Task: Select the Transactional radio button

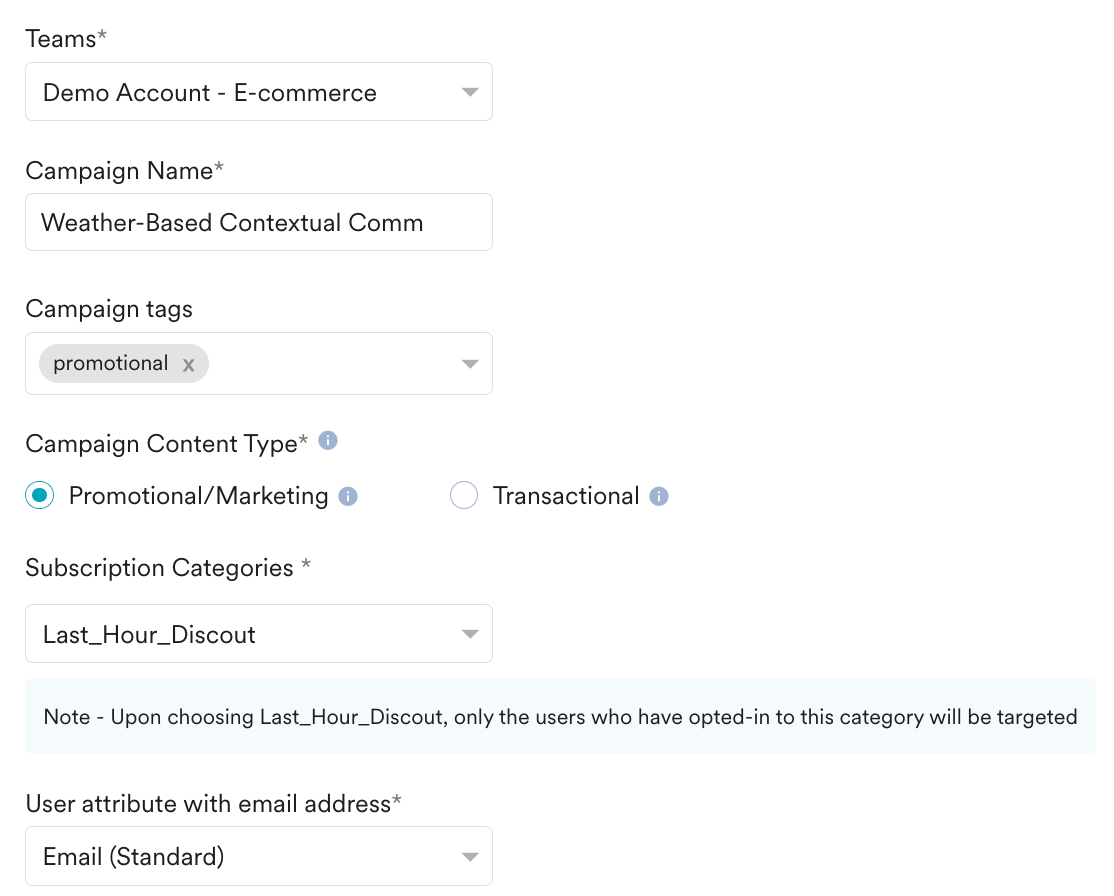Action: [x=464, y=495]
